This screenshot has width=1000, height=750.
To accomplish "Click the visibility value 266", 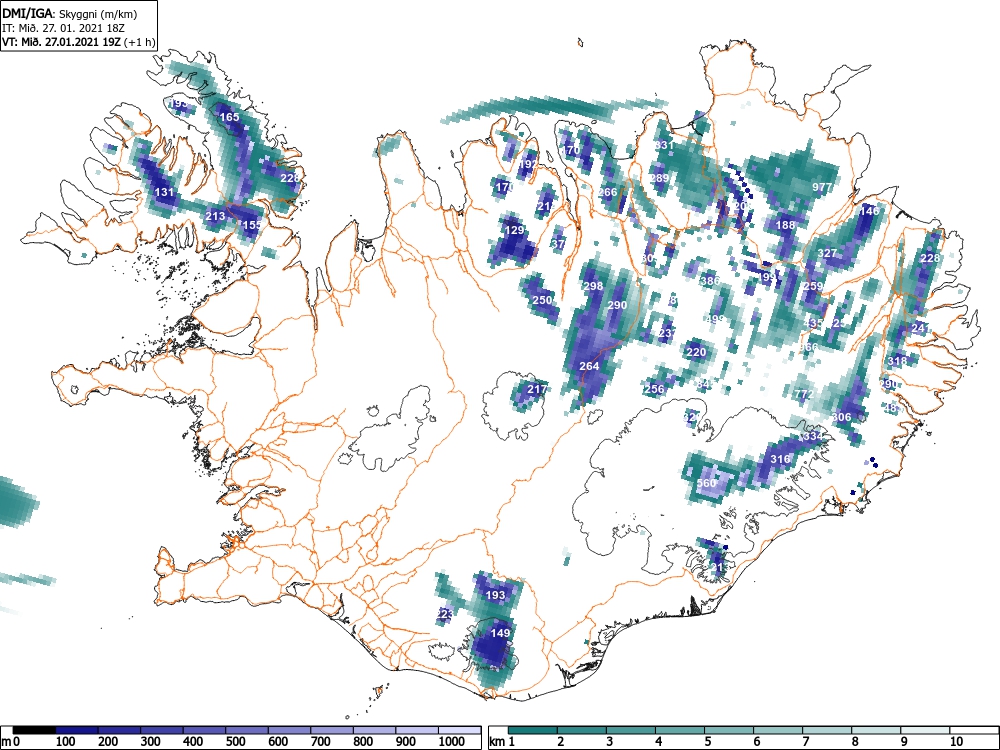I will [607, 192].
